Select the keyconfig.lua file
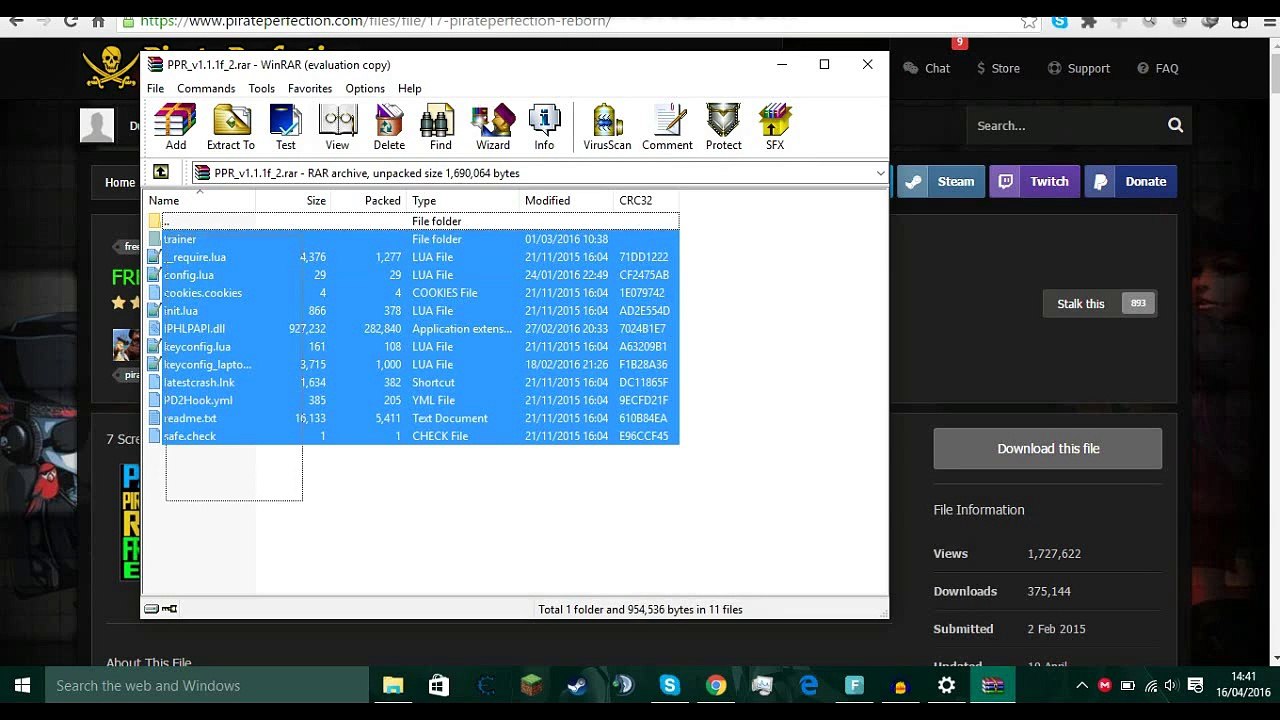The height and width of the screenshot is (720, 1280). tap(412, 347)
